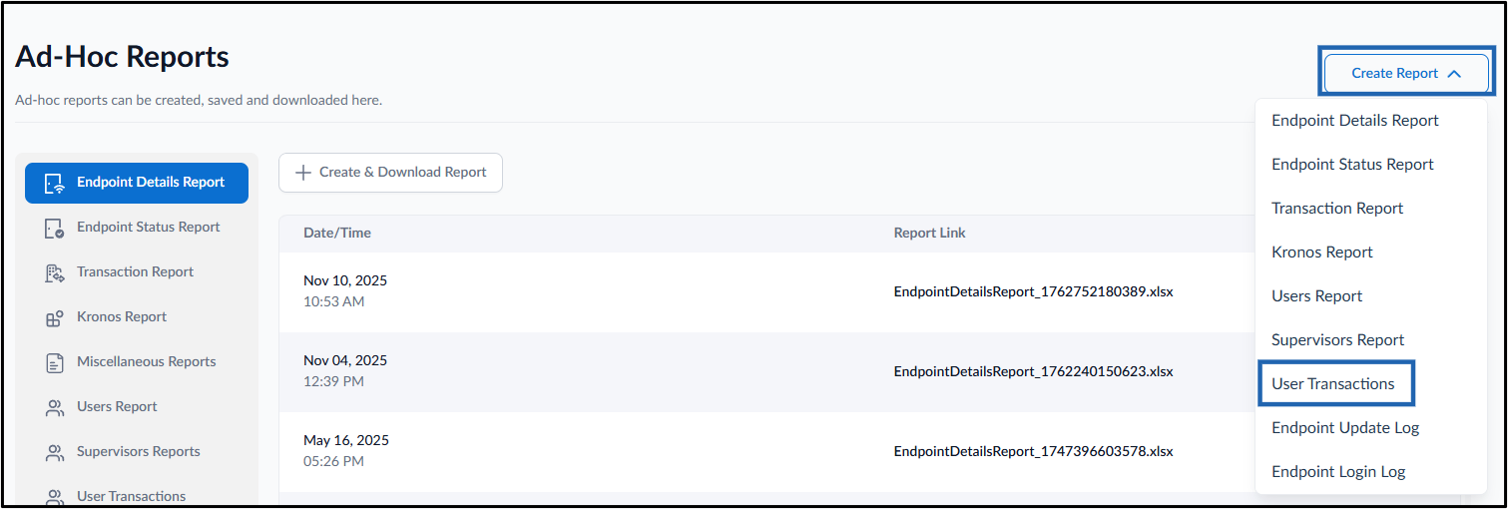Viewport: 1508px width, 509px height.
Task: Click the 12:39 PM time text
Action: coord(334,381)
